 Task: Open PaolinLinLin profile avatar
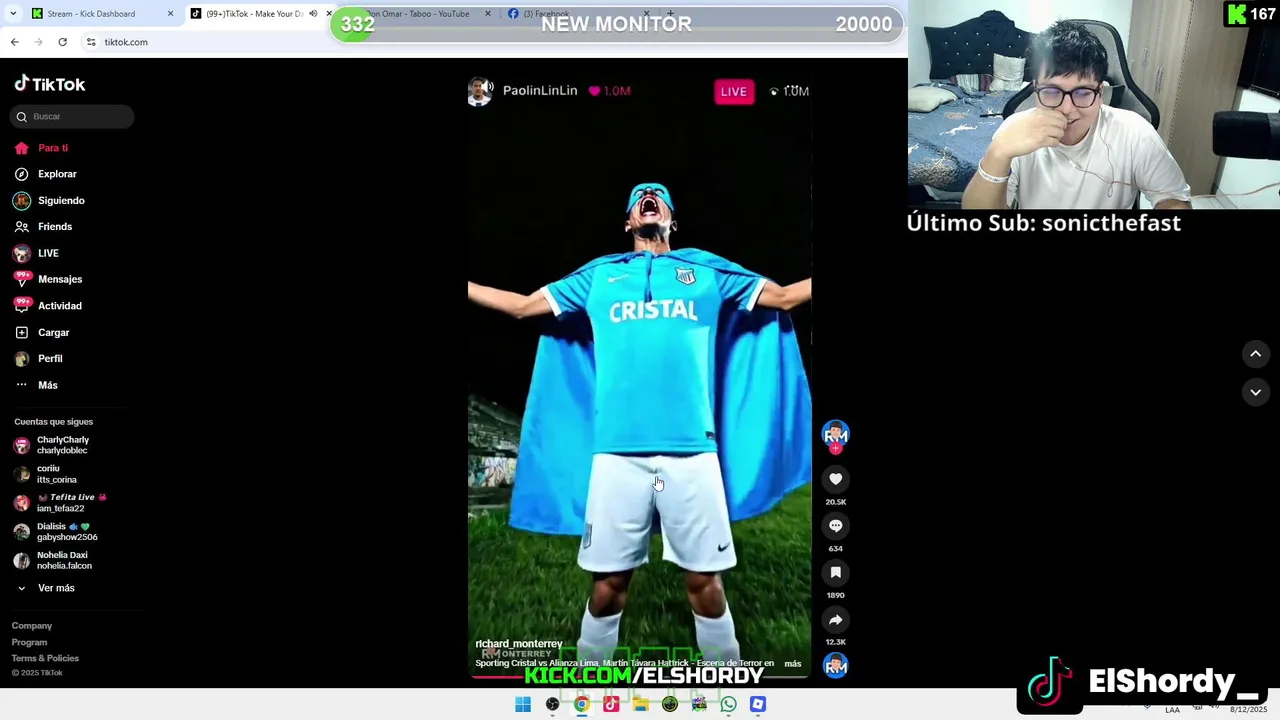(480, 92)
